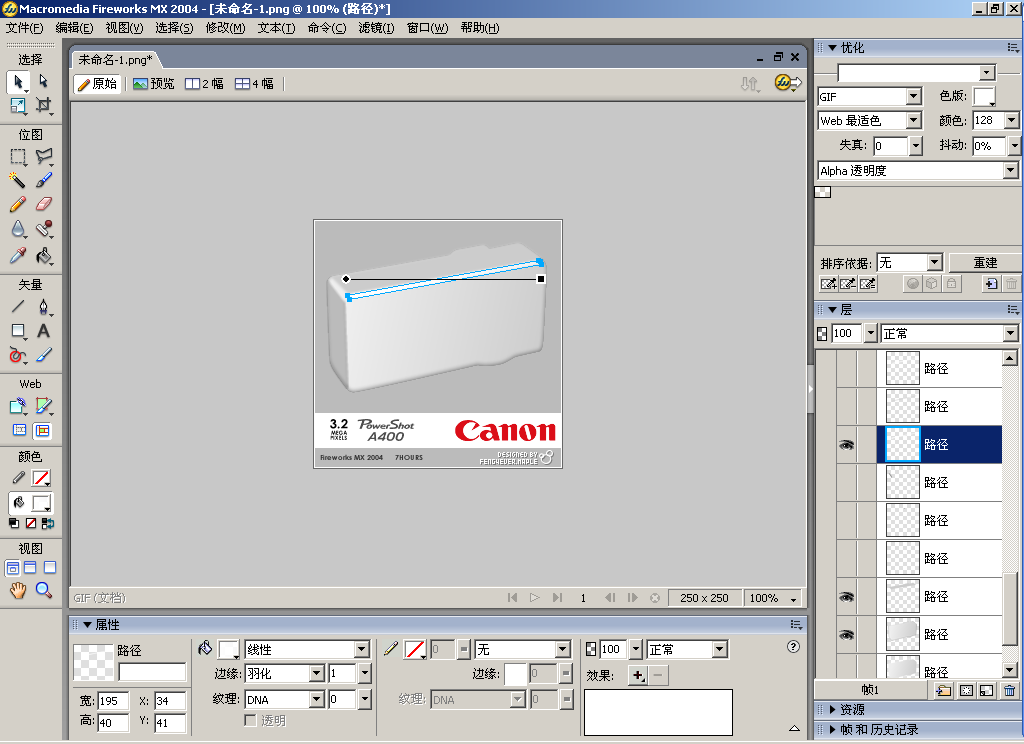This screenshot has height=744, width=1024.
Task: Delete the selected layer with trash icon
Action: coord(1010,690)
